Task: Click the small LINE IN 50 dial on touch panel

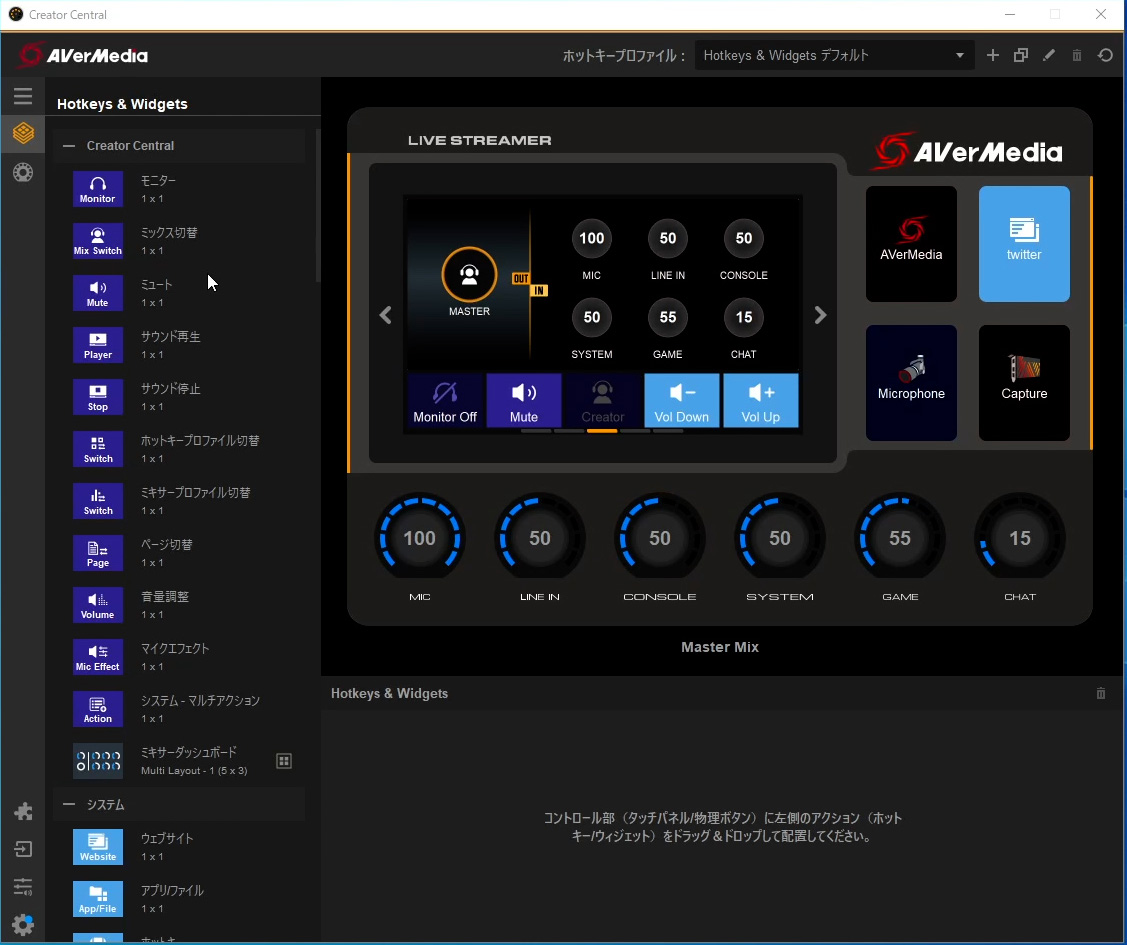Action: 668,239
